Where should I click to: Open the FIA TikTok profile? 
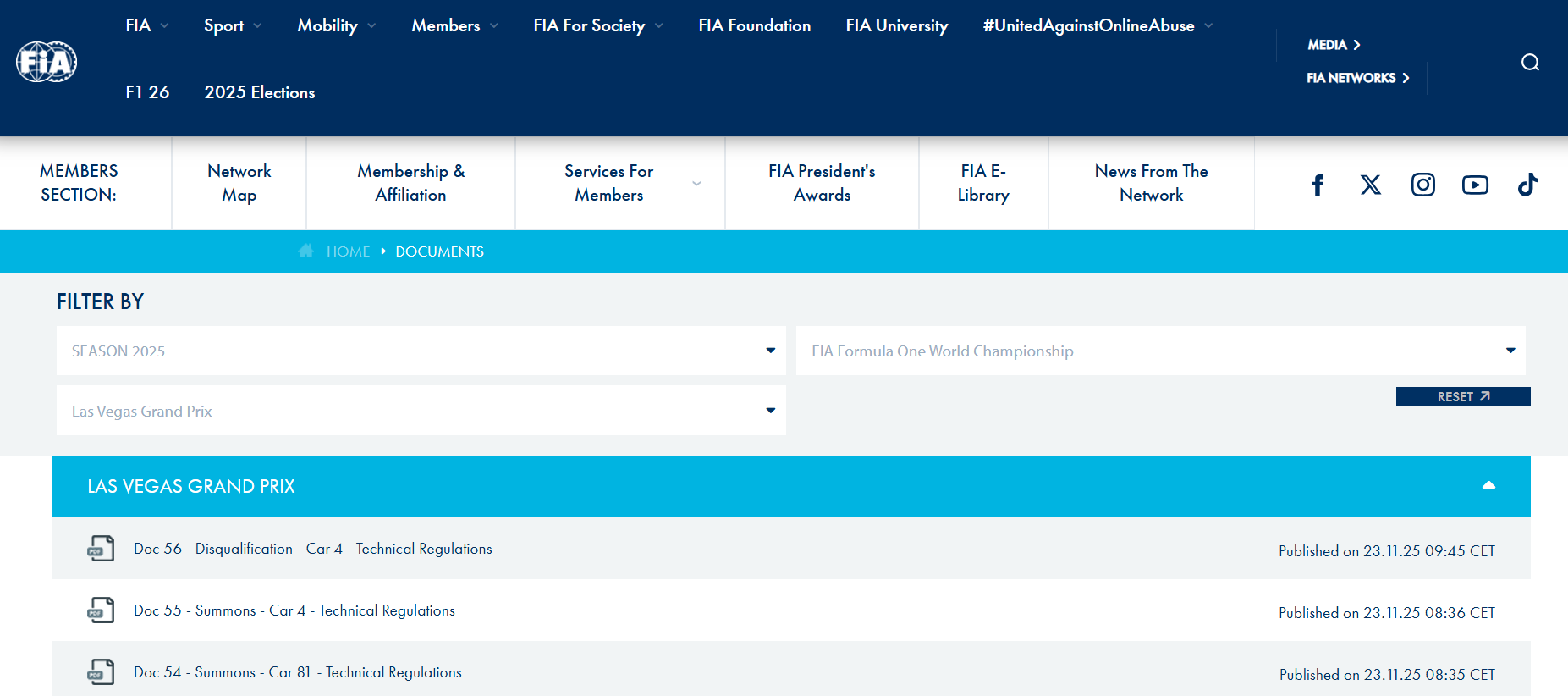click(1527, 185)
